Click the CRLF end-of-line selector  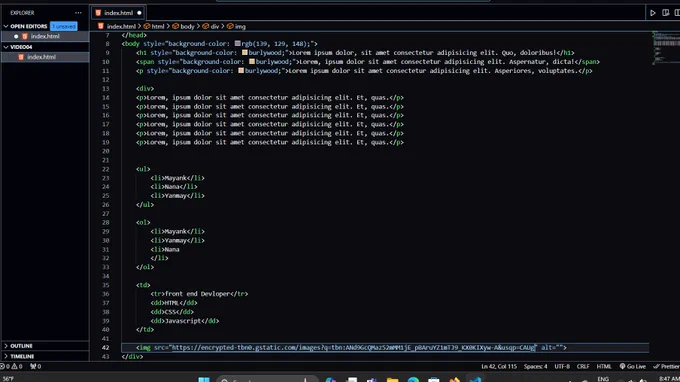(x=583, y=366)
